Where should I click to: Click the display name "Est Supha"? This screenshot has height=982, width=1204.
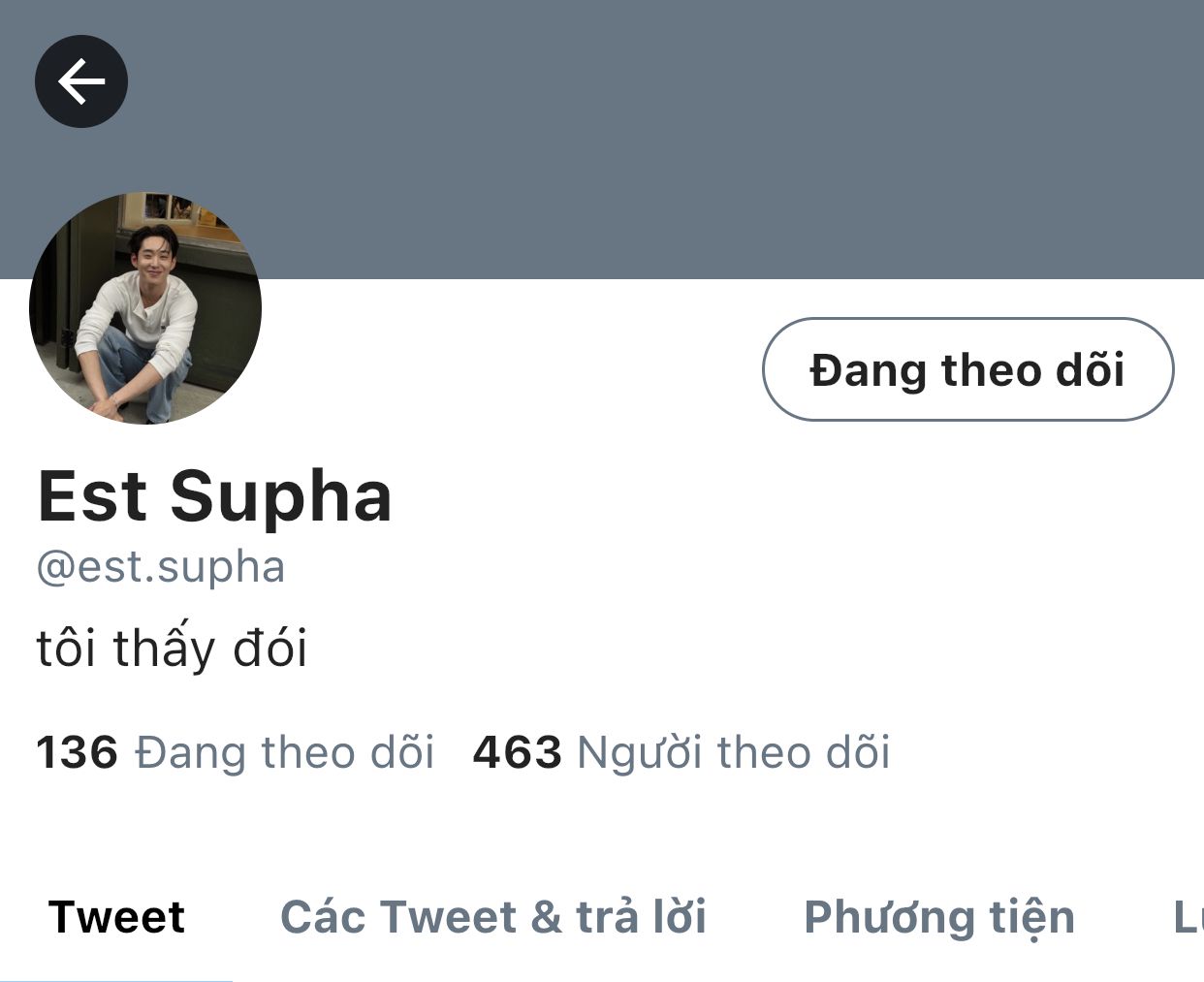pos(214,495)
